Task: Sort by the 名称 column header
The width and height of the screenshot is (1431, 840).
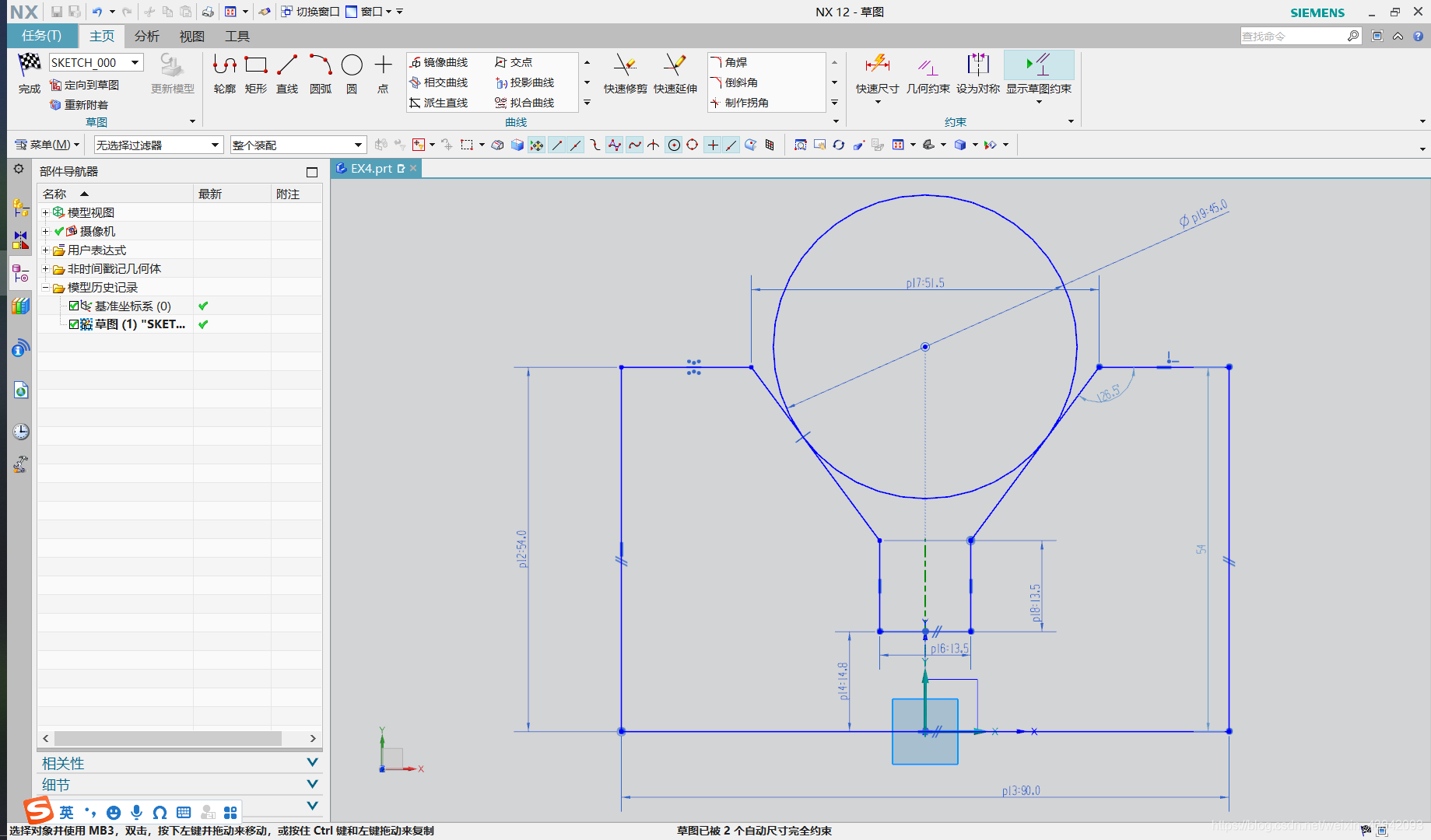Action: [x=115, y=194]
